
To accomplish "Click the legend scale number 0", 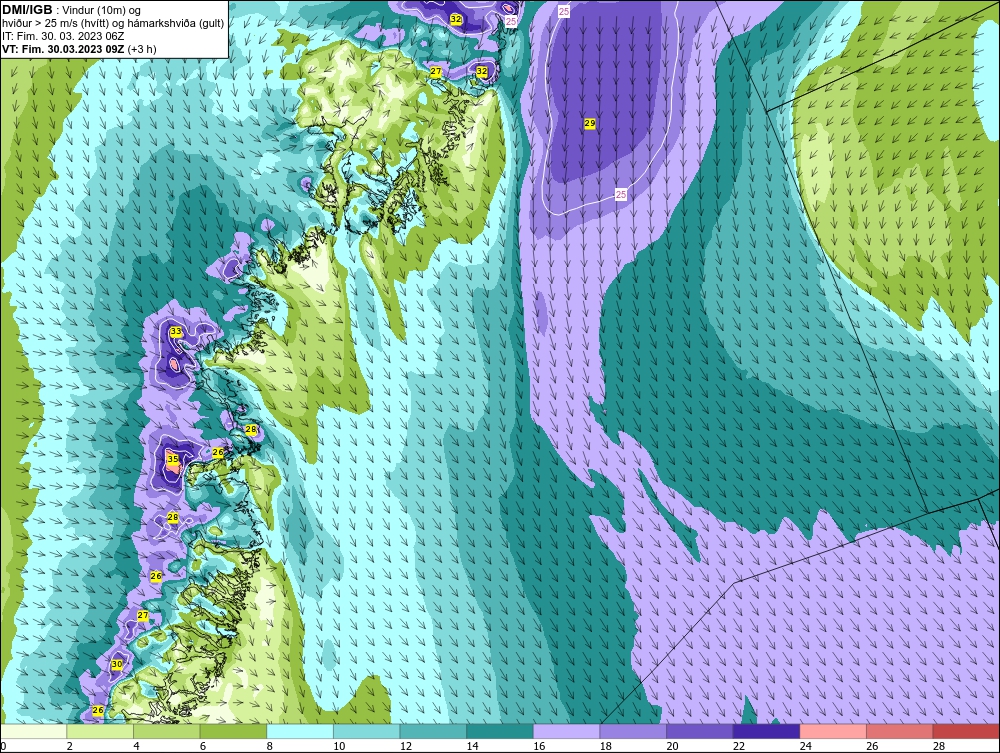I will coord(3,746).
